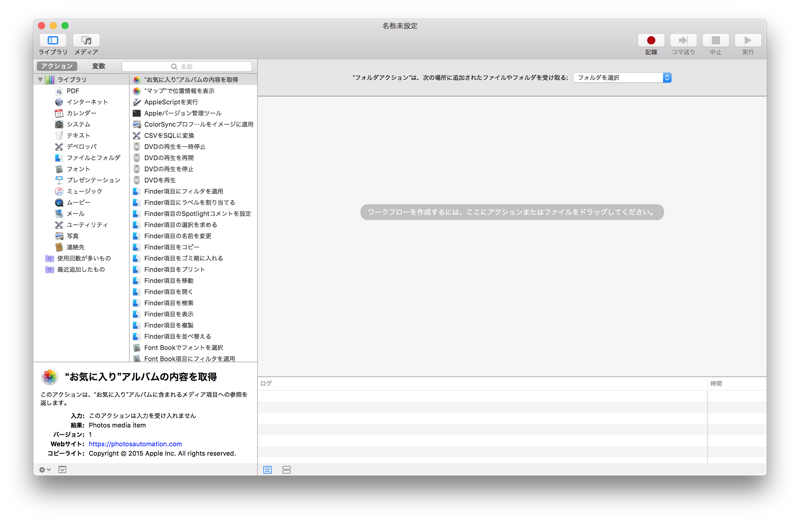Screen dimensions: 800x523
Task: Toggle the ライブラリ library panel button
Action: [53, 40]
